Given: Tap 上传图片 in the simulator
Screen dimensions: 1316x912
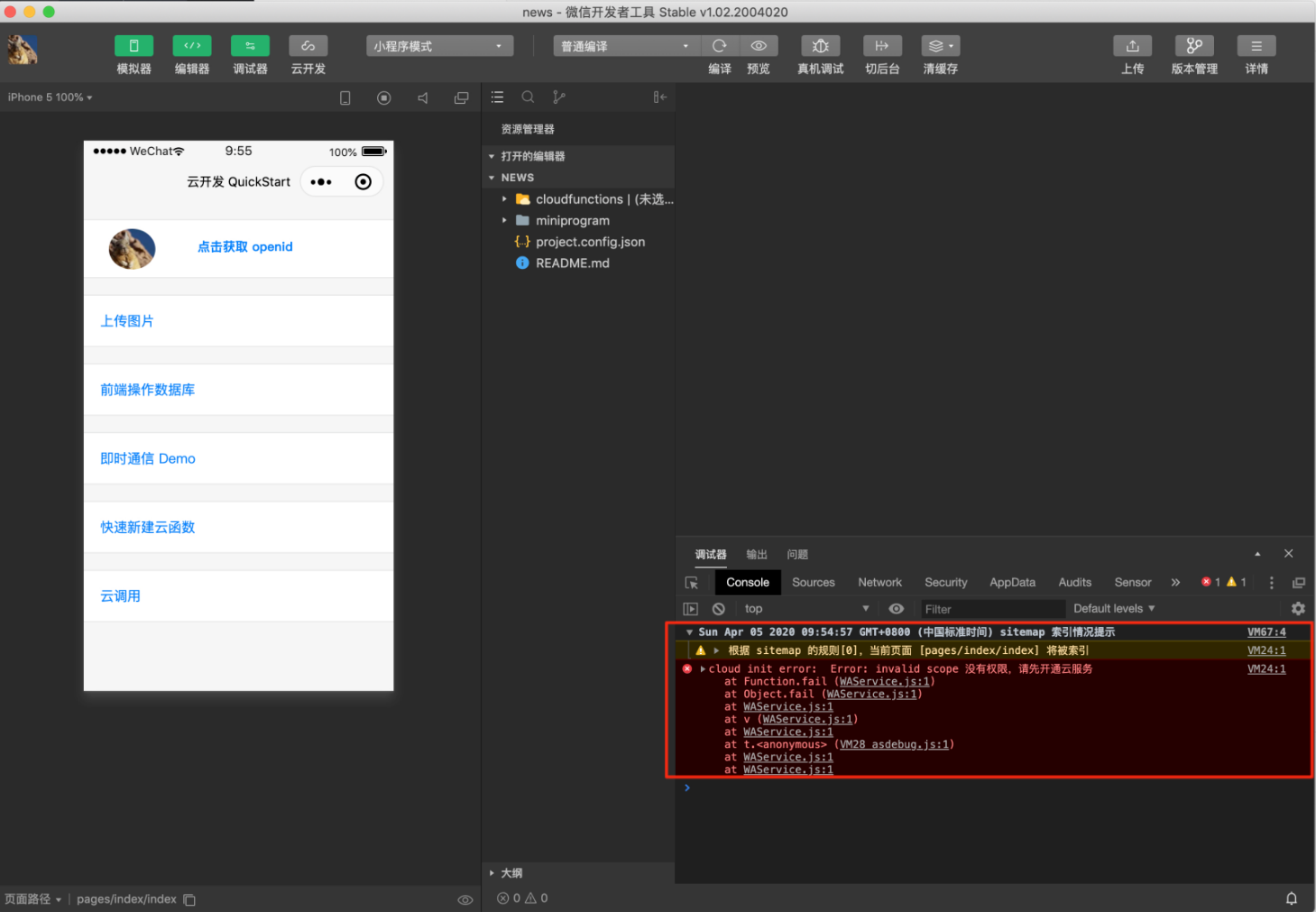Looking at the screenshot, I should coord(238,321).
